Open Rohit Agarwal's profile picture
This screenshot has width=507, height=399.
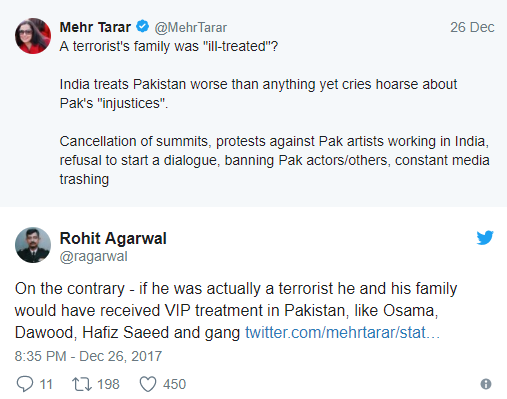(x=33, y=245)
